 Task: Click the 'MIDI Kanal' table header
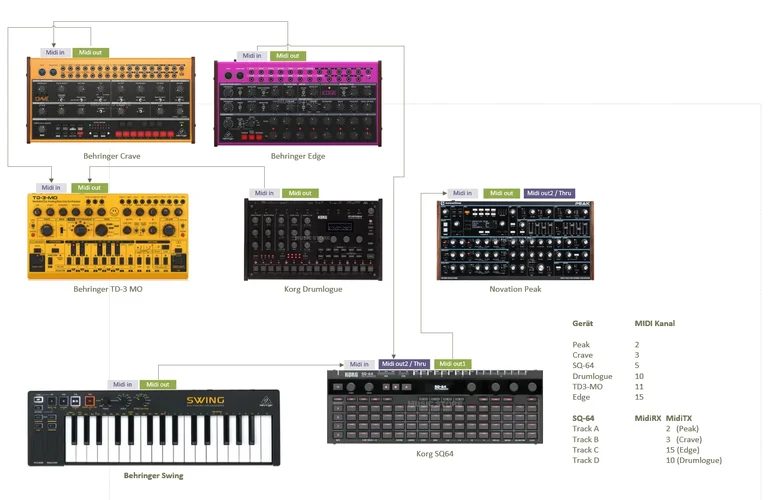(655, 323)
